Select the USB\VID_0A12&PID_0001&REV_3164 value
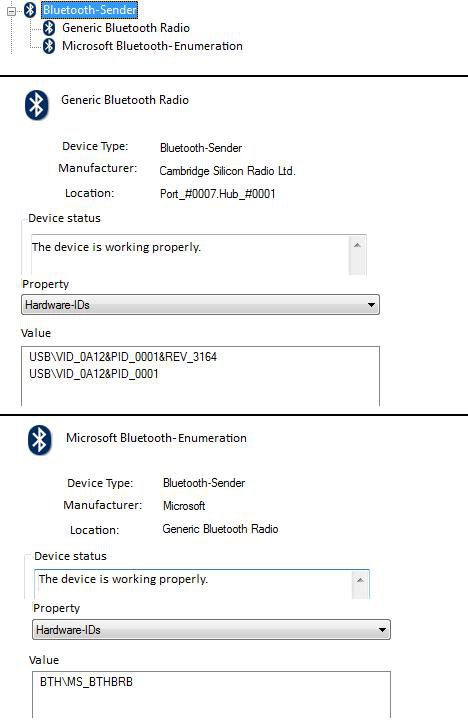This screenshot has height=725, width=468. coord(123,356)
